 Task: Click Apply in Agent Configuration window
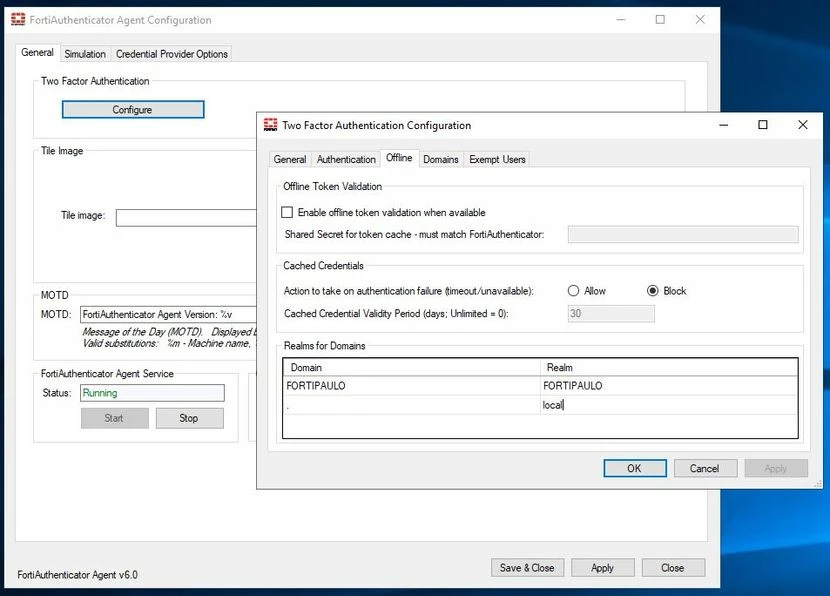click(603, 568)
